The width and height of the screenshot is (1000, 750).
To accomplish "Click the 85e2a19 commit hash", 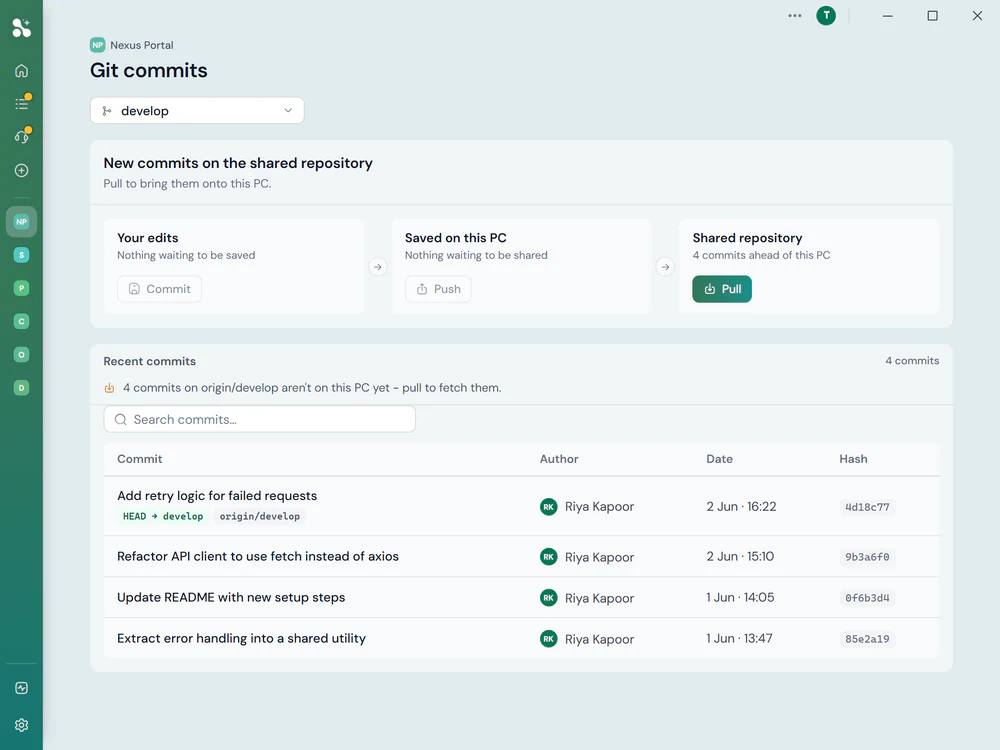I will [x=867, y=639].
